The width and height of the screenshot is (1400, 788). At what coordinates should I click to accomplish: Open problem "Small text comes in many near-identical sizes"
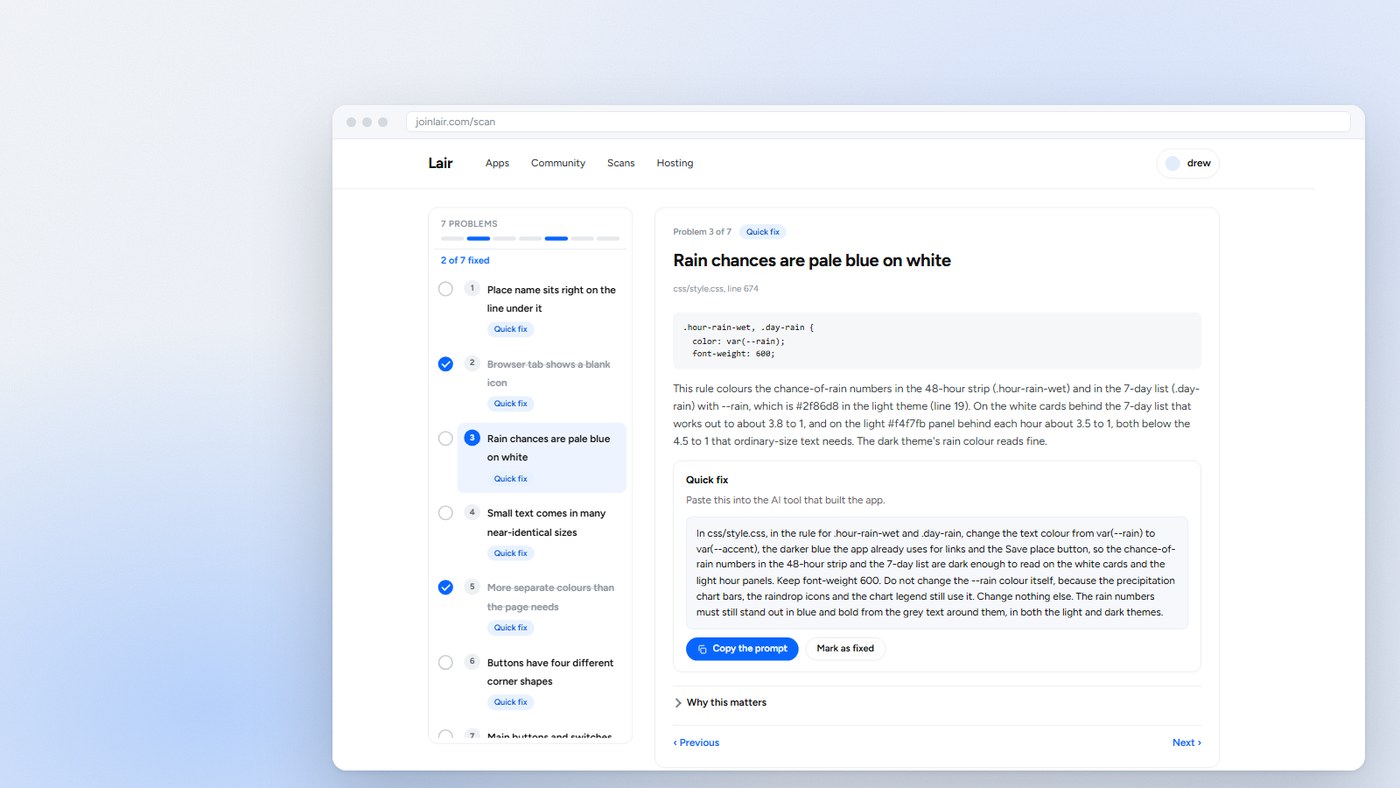542,532
